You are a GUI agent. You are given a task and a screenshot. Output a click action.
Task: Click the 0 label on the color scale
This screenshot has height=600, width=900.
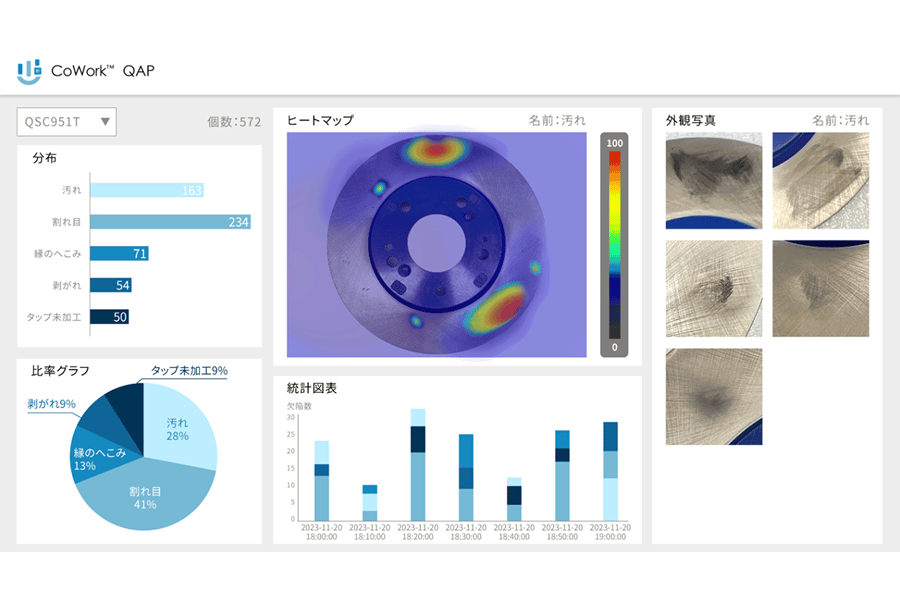[614, 347]
